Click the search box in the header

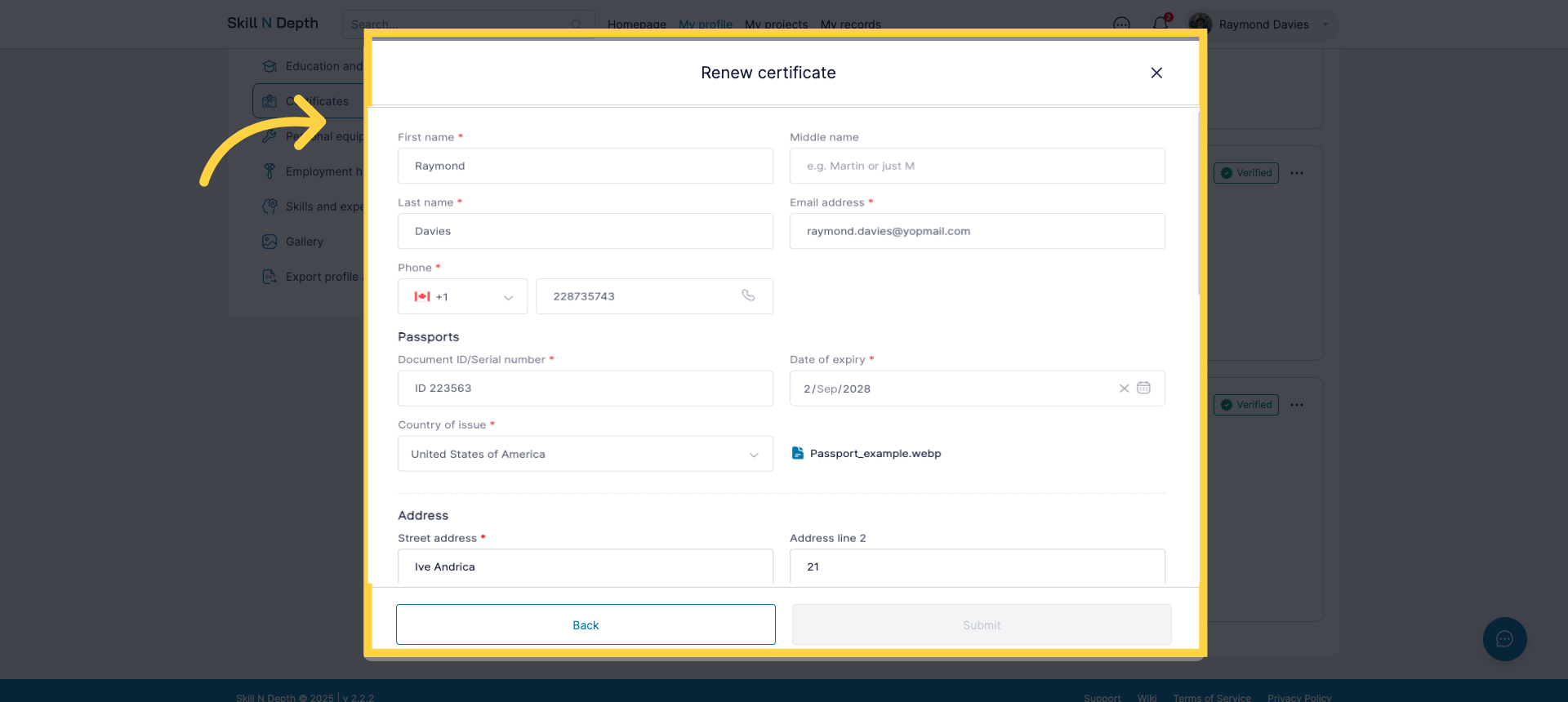[x=469, y=24]
